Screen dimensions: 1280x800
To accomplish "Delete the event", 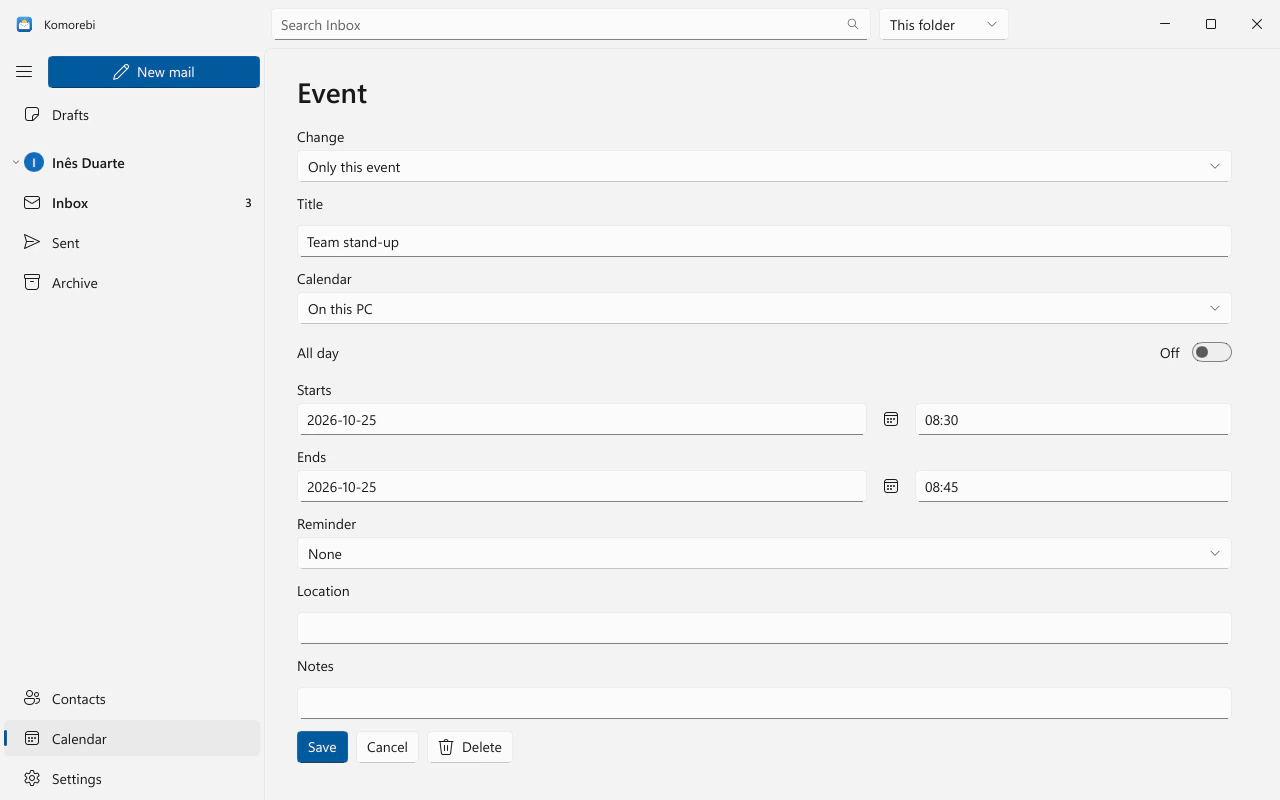I will (x=470, y=747).
